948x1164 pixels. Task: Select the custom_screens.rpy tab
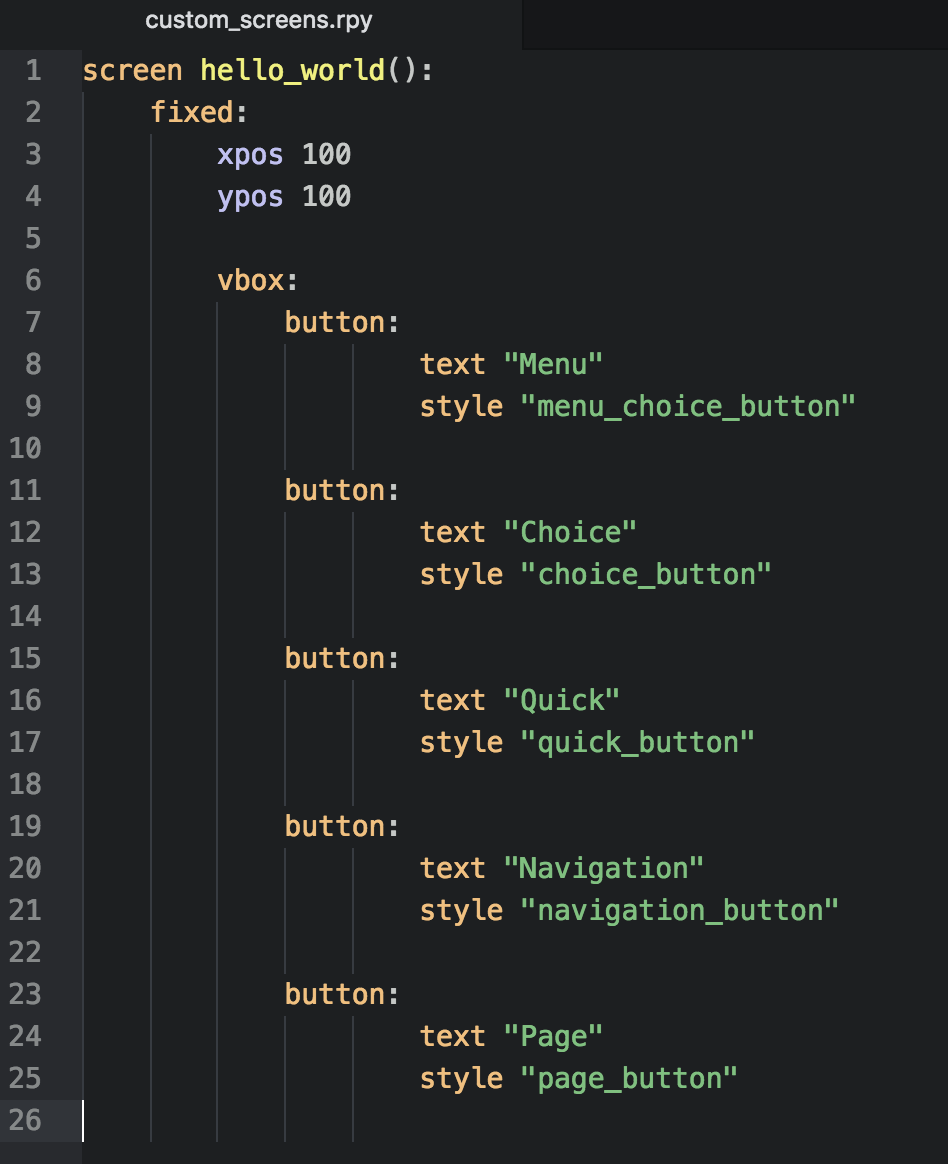259,20
